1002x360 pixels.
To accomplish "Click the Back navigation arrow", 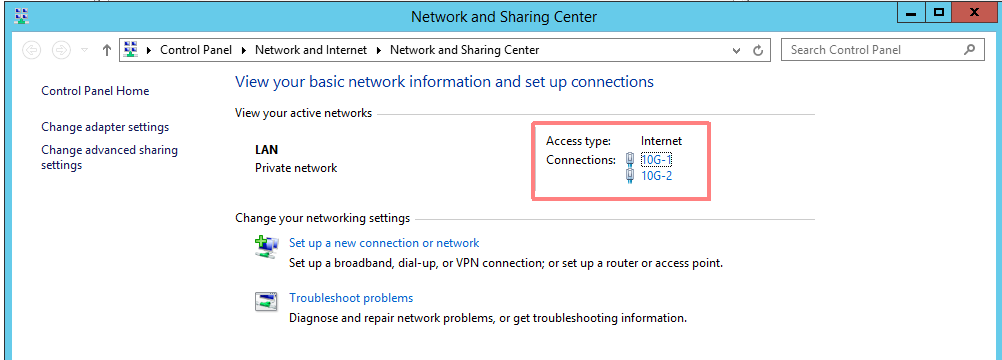I will pyautogui.click(x=31, y=50).
